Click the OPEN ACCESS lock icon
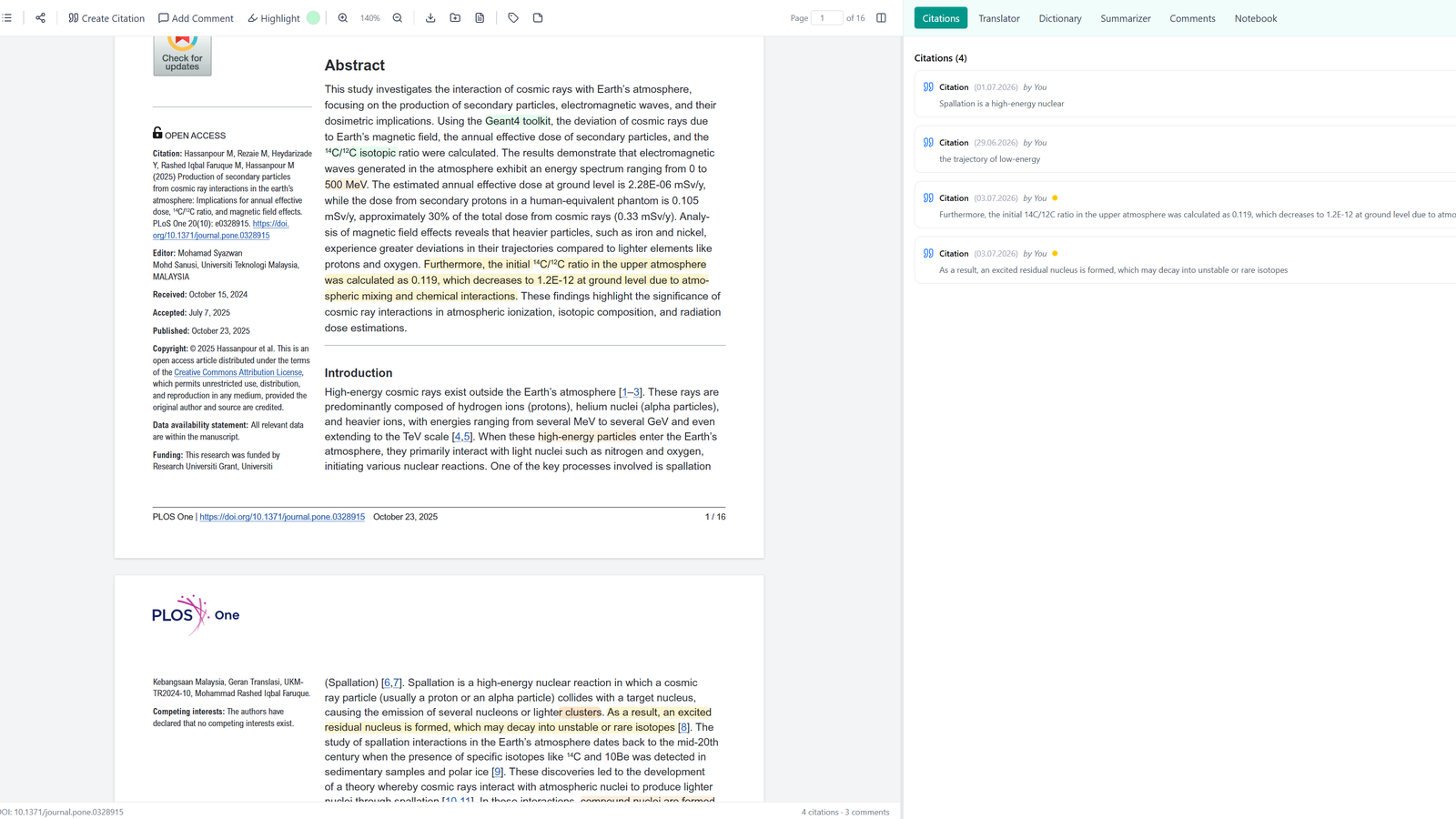 click(x=157, y=133)
